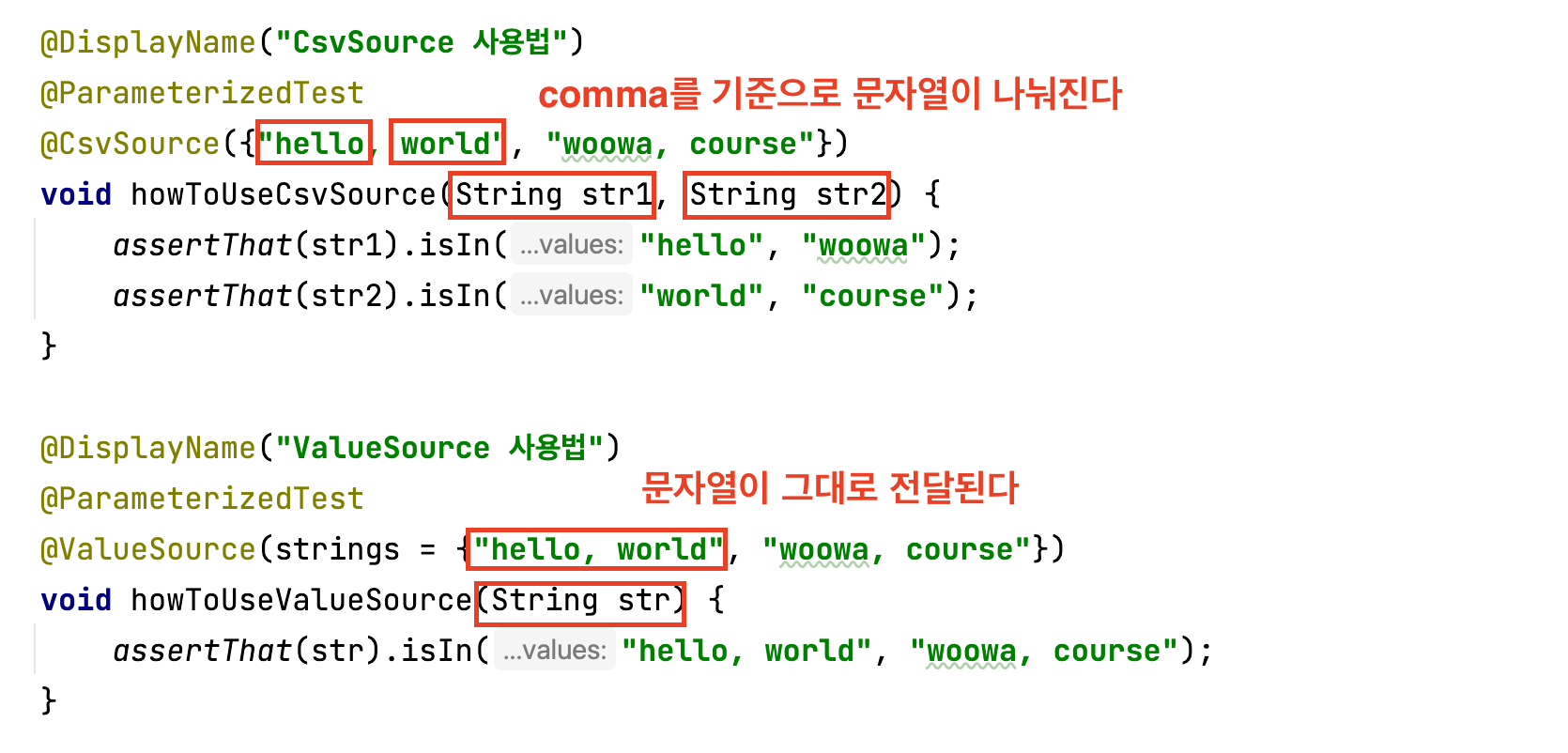This screenshot has width=1568, height=753.
Task: Click assertThat in the assertThat(str) line
Action: pos(203,651)
